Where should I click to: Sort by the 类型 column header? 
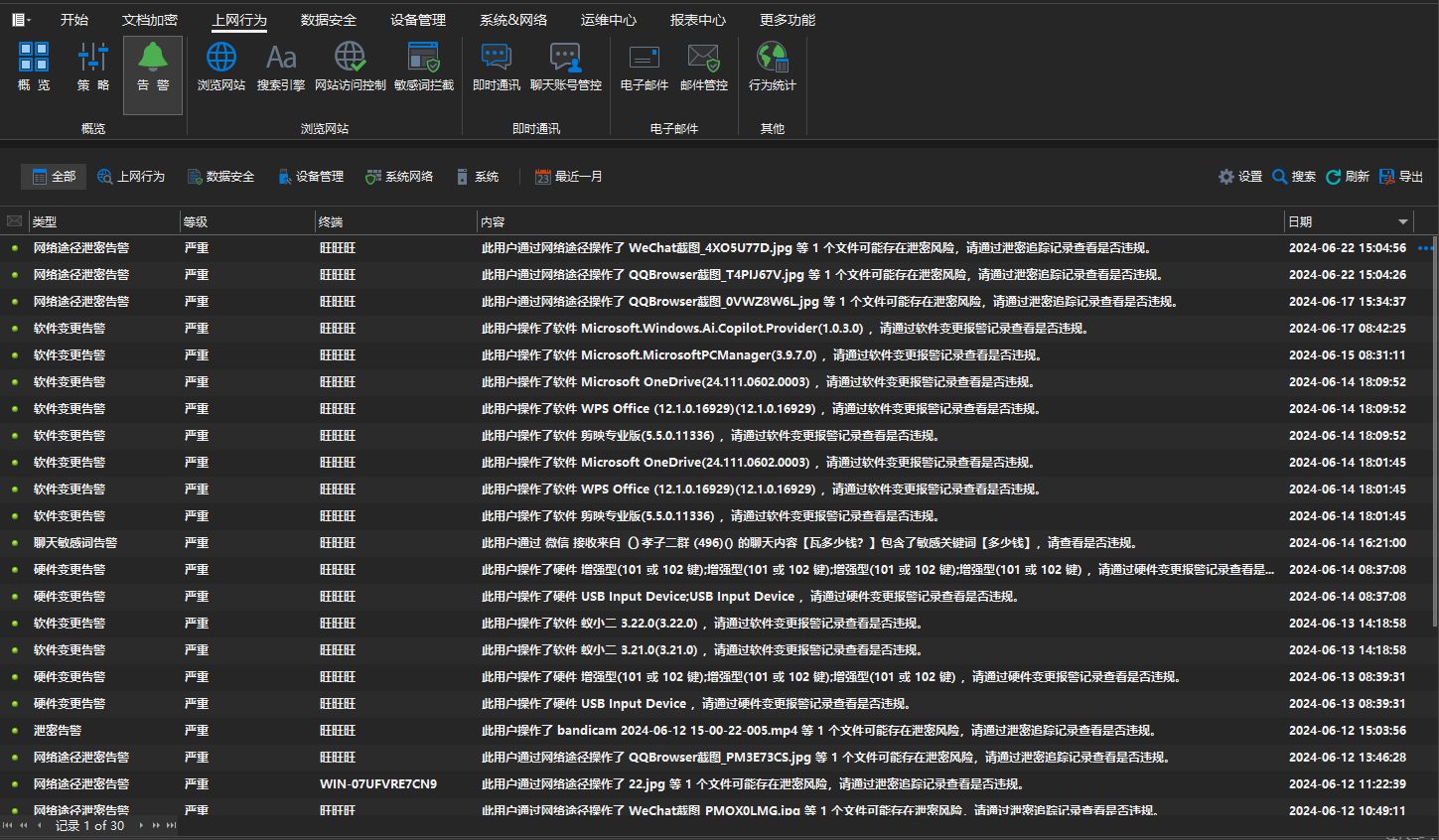(103, 221)
